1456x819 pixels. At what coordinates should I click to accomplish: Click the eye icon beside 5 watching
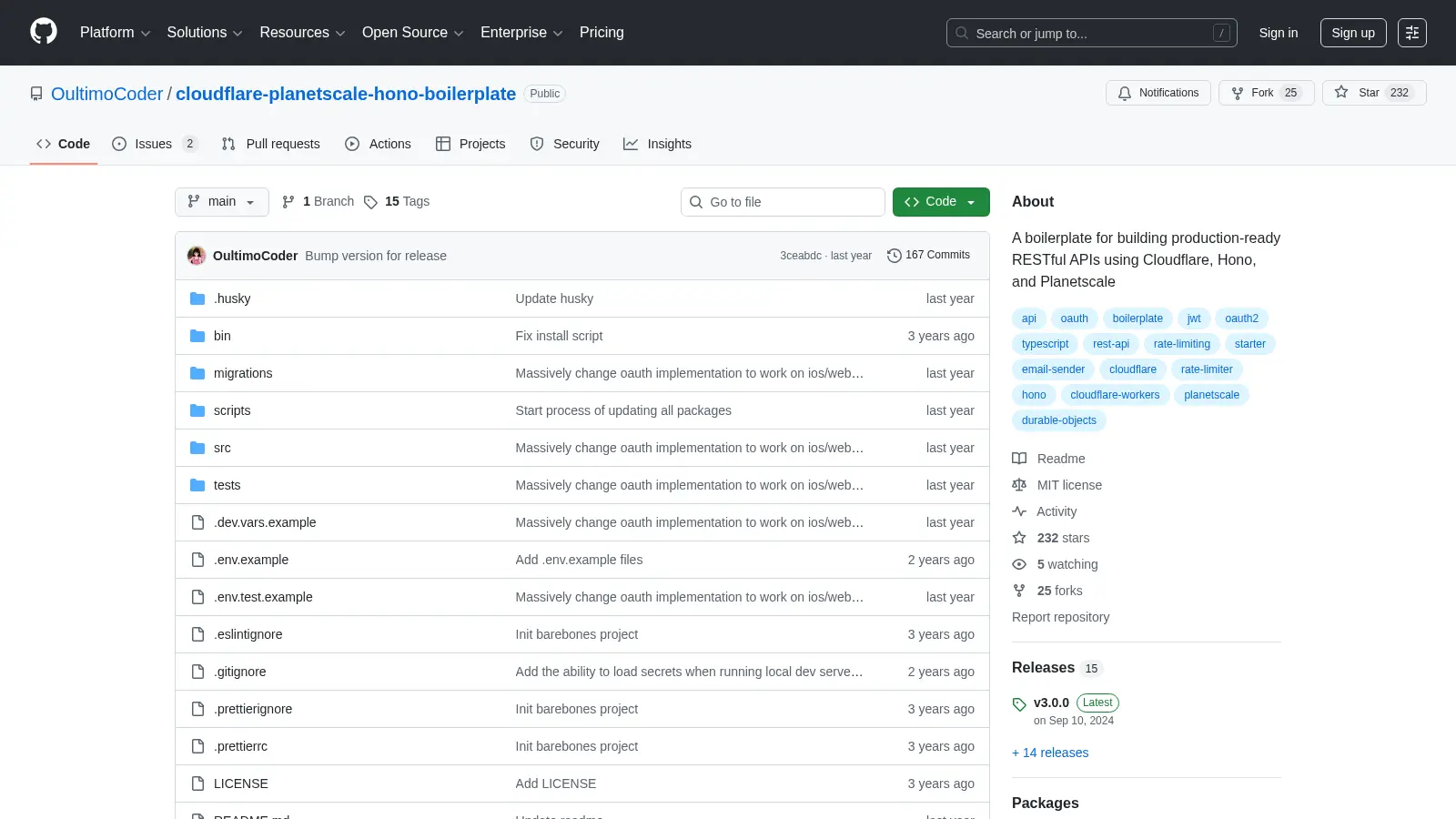1019,564
